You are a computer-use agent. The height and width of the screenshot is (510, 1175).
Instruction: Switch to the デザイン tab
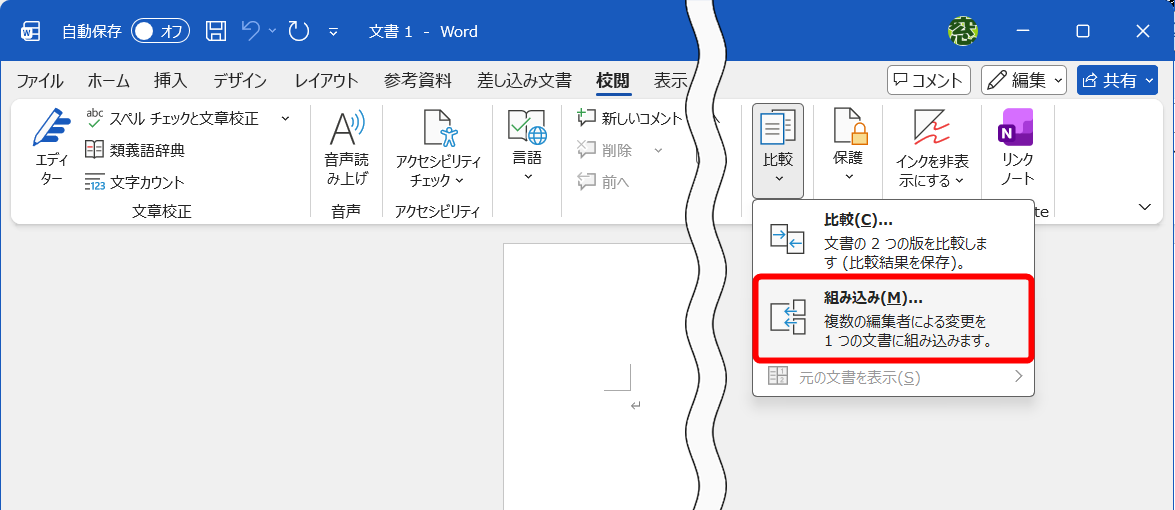[240, 81]
